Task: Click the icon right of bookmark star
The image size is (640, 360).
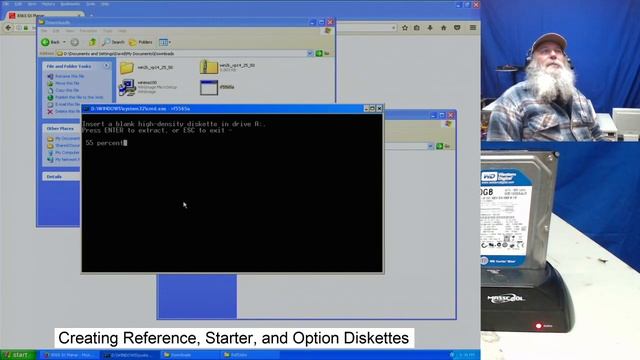Action: [x=417, y=28]
